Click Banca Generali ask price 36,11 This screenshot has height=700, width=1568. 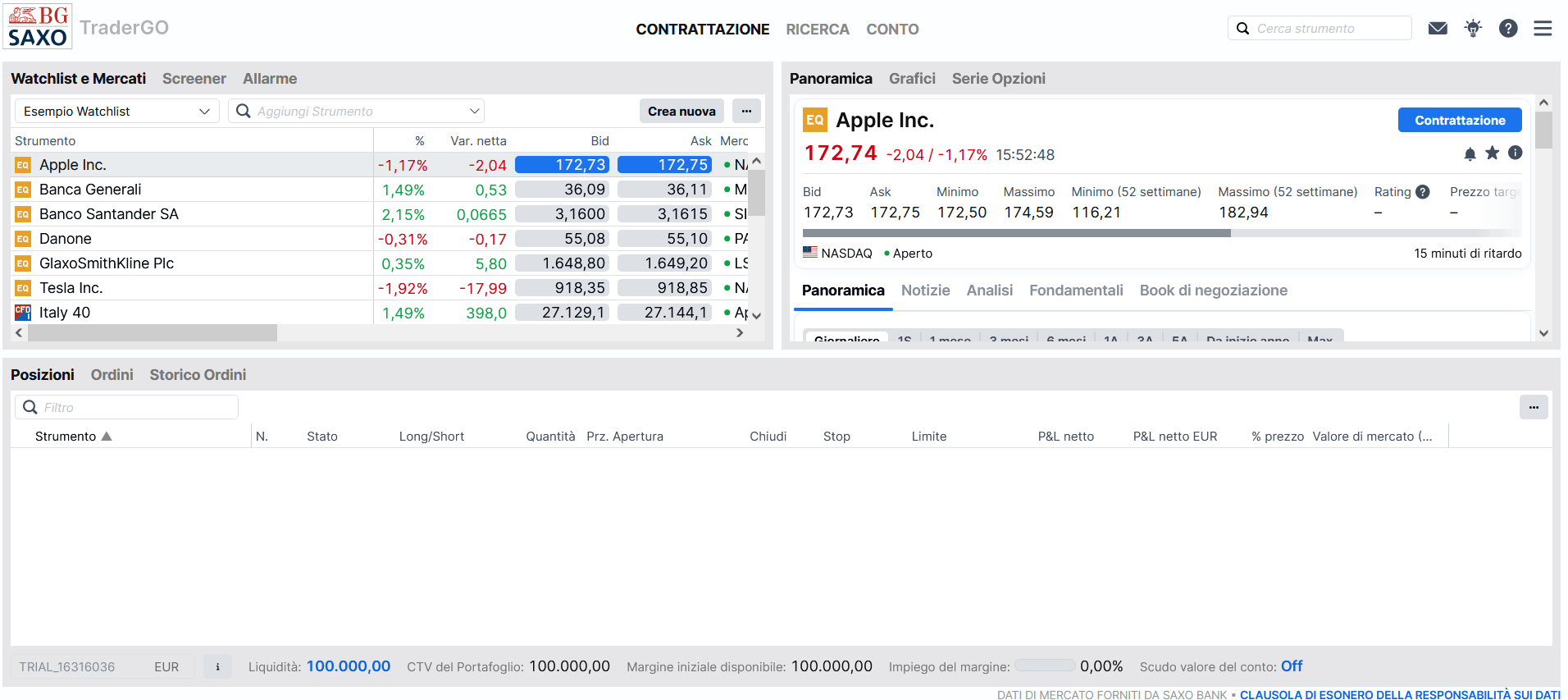[x=664, y=190]
